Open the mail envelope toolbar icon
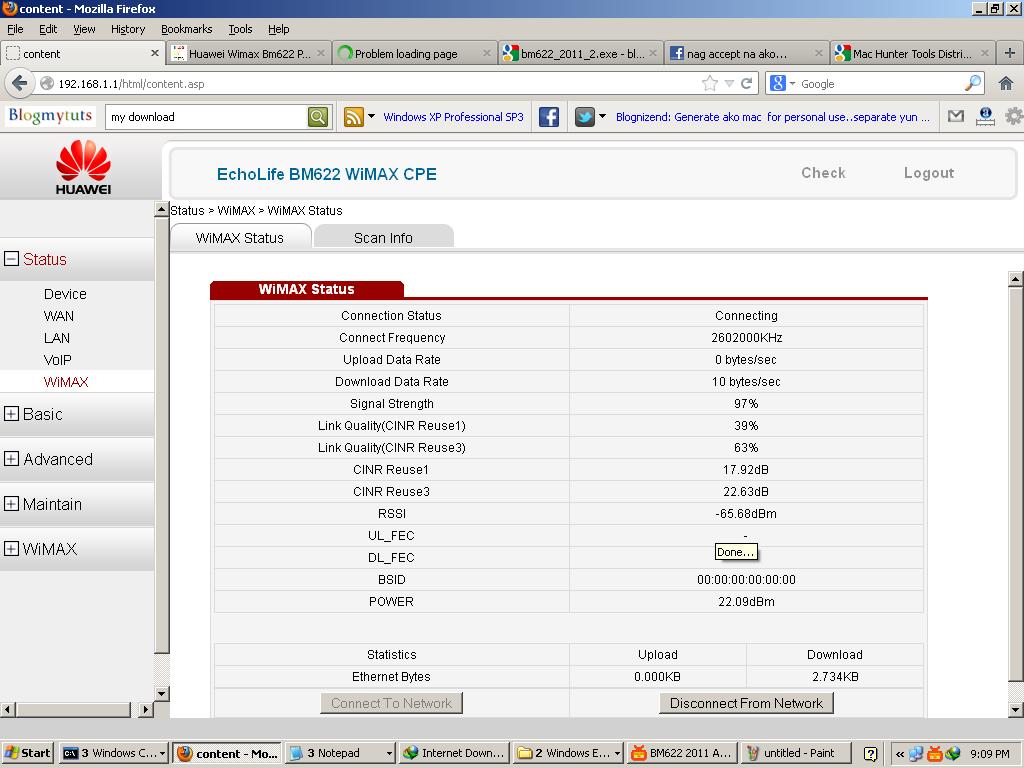Screen dimensions: 1024x768 click(x=956, y=116)
